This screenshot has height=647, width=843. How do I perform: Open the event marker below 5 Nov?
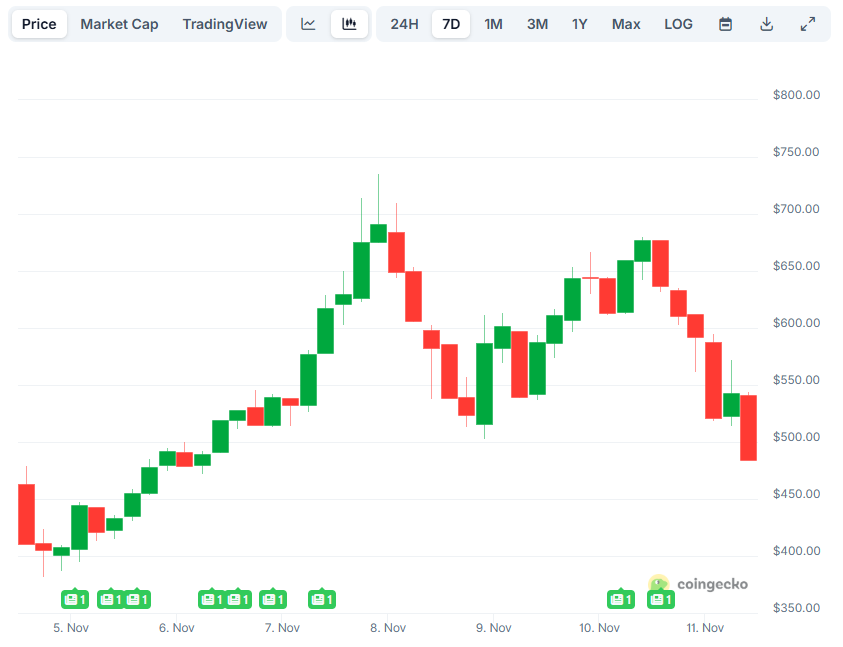[75, 598]
